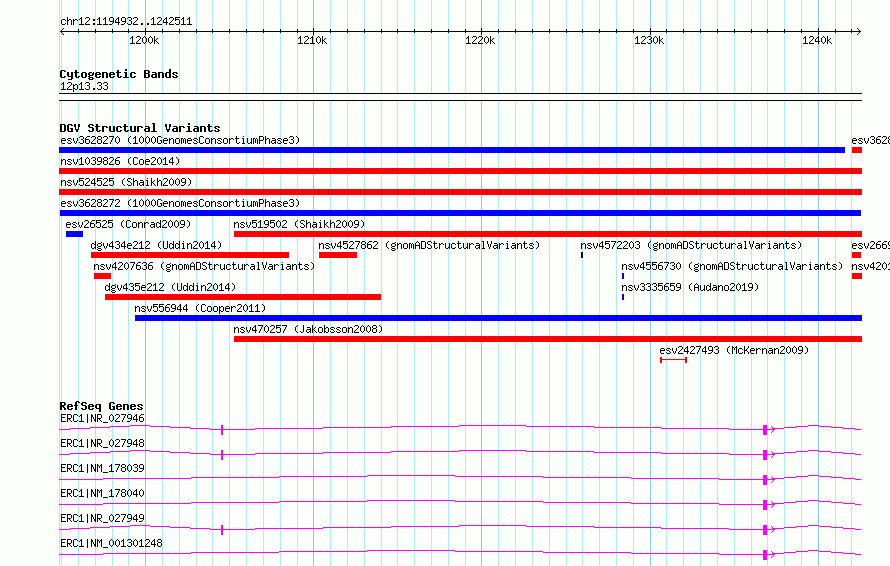Open the nsv524525 (Shaikh2009) label
Image resolution: width=890 pixels, height=566 pixels.
tap(126, 182)
